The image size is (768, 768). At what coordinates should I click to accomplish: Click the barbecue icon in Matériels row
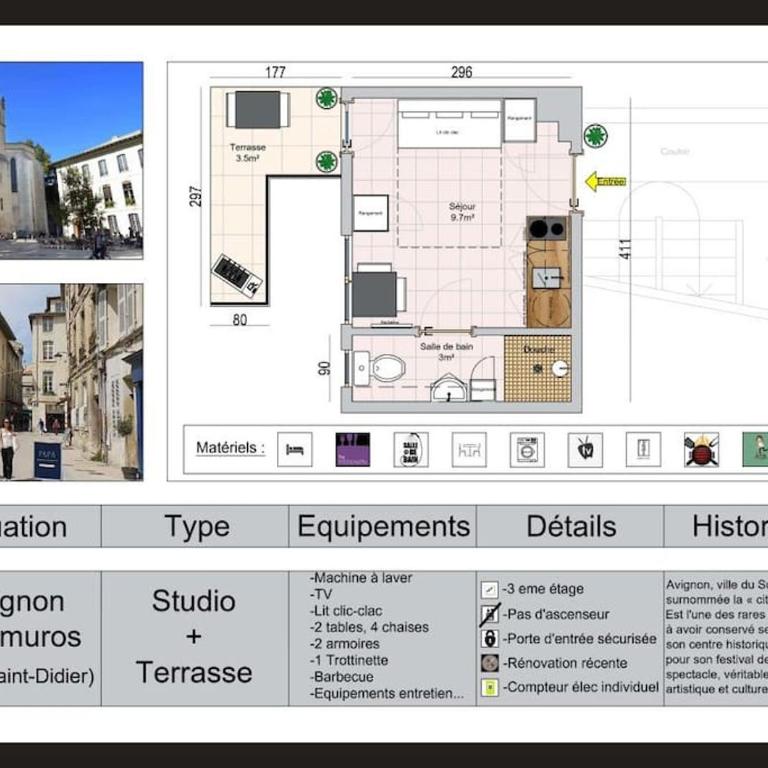pyautogui.click(x=701, y=449)
